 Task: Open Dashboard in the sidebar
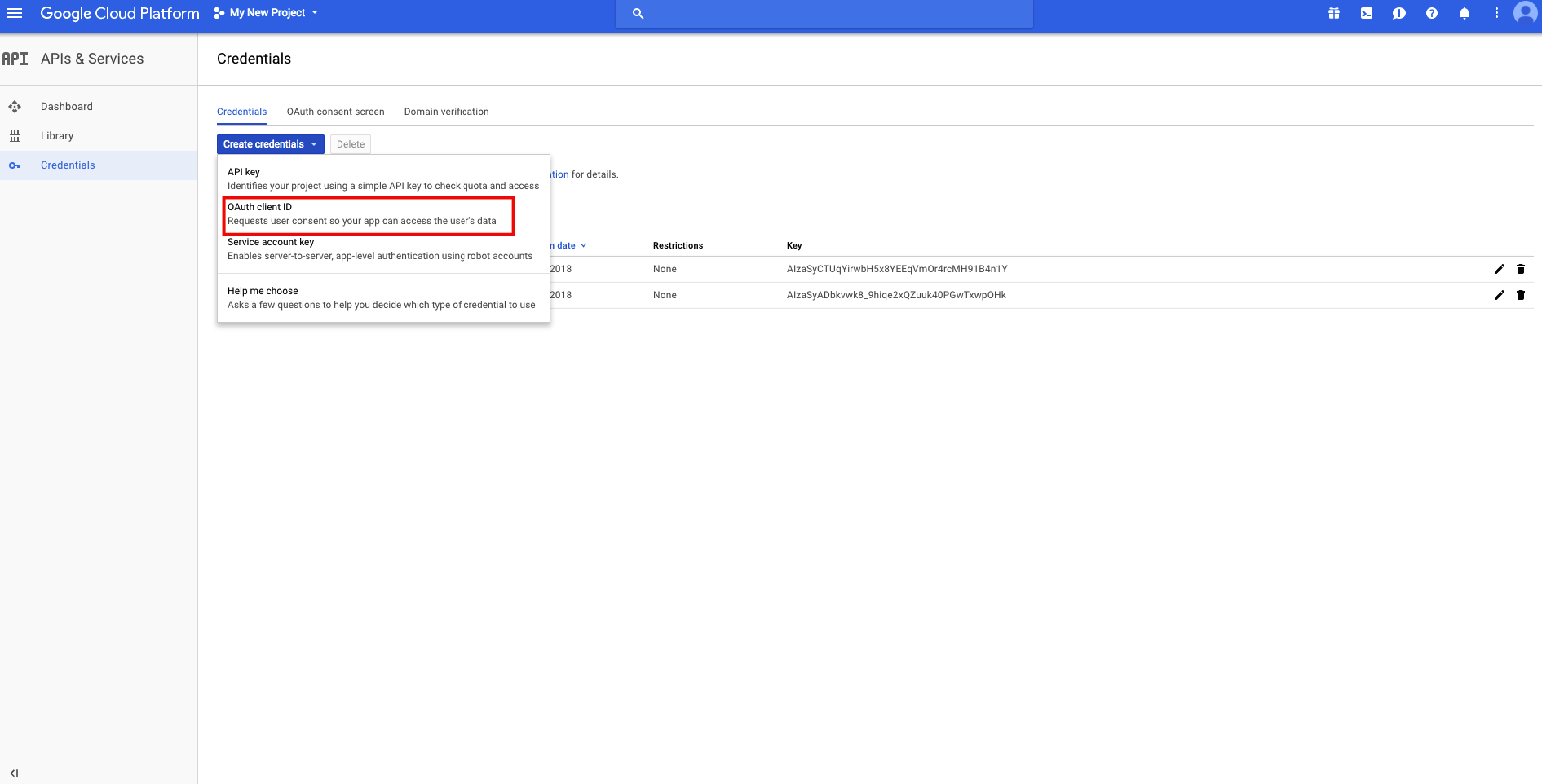pos(66,107)
